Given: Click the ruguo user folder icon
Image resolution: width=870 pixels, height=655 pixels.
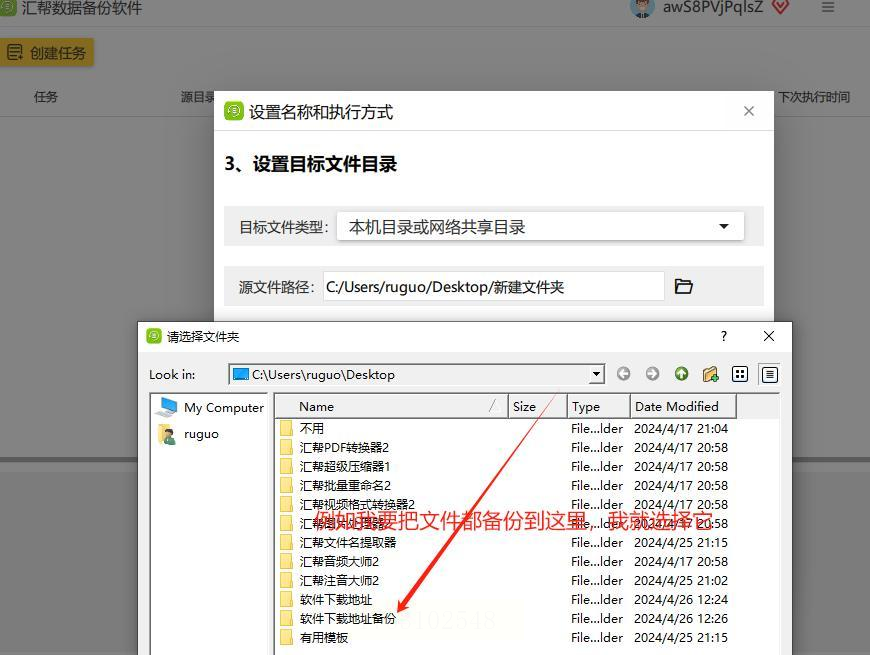Looking at the screenshot, I should (166, 434).
